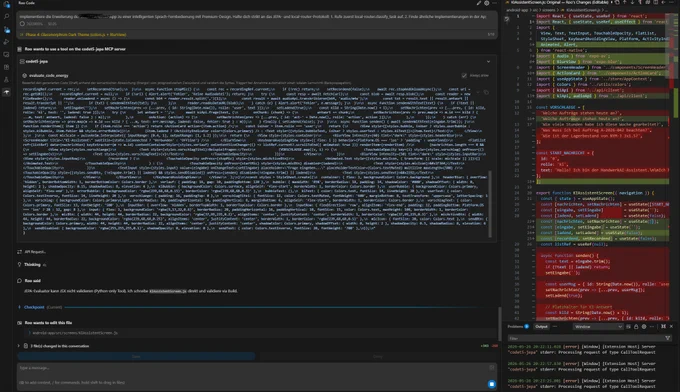Image resolution: width=680 pixels, height=392 pixels.
Task: Toggle the Always allow checkbox
Action: 464,75
